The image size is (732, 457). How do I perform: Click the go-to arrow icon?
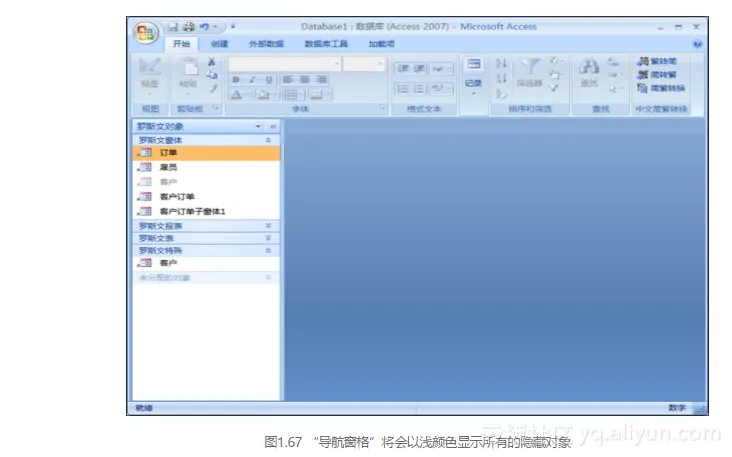[x=613, y=75]
